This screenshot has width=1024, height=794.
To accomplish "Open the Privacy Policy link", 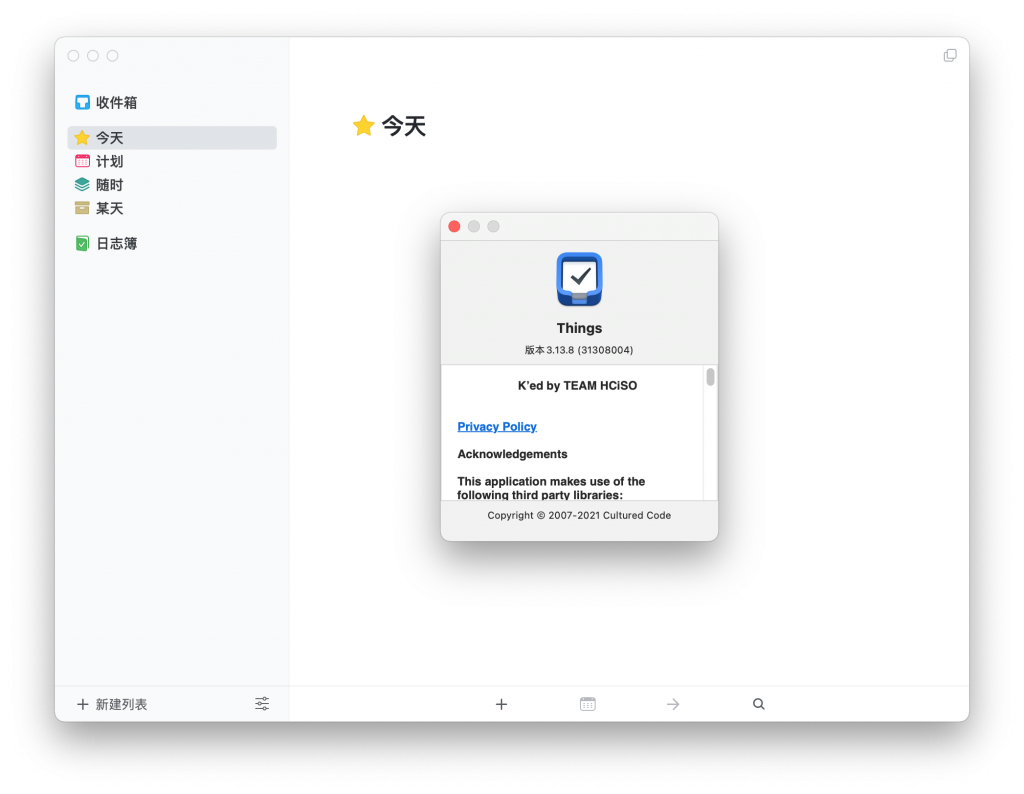I will click(497, 426).
